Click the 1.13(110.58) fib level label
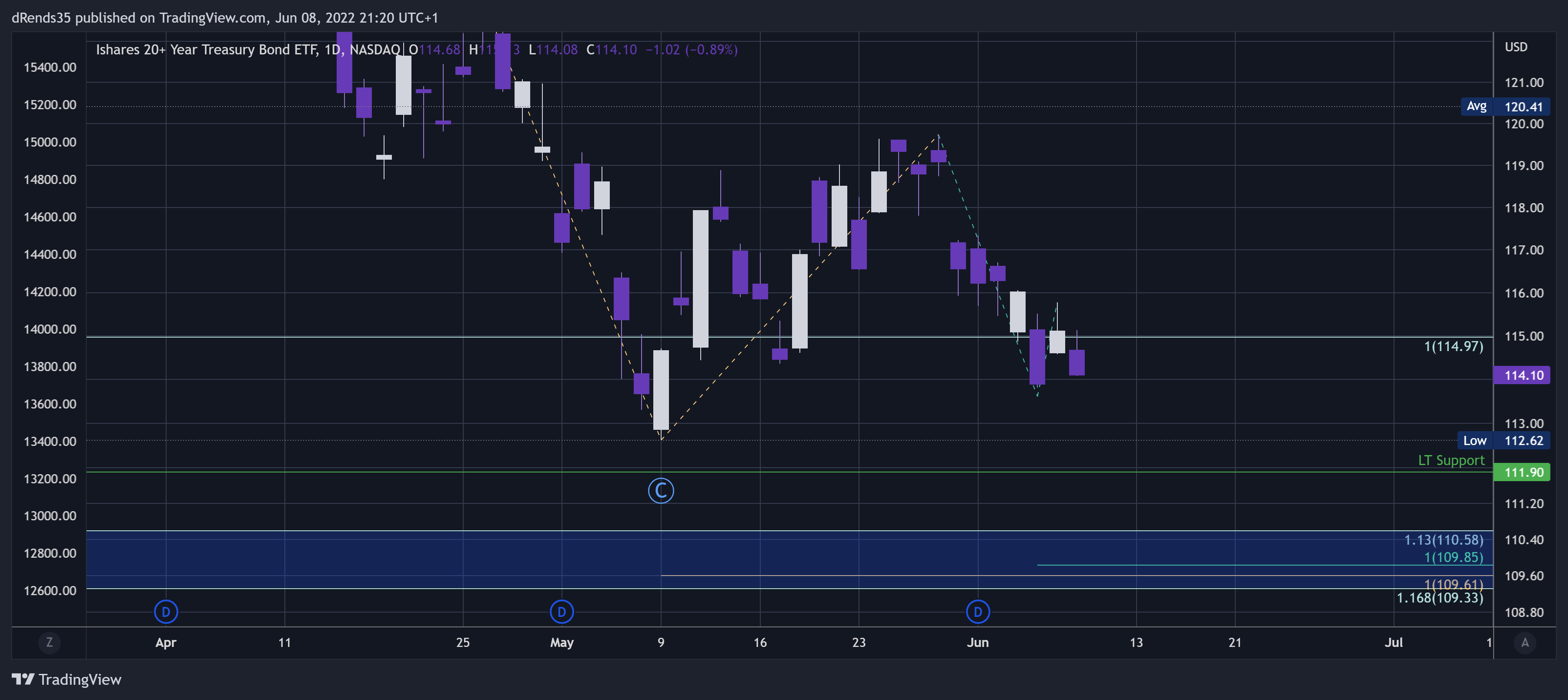The height and width of the screenshot is (700, 1568). pos(1444,540)
